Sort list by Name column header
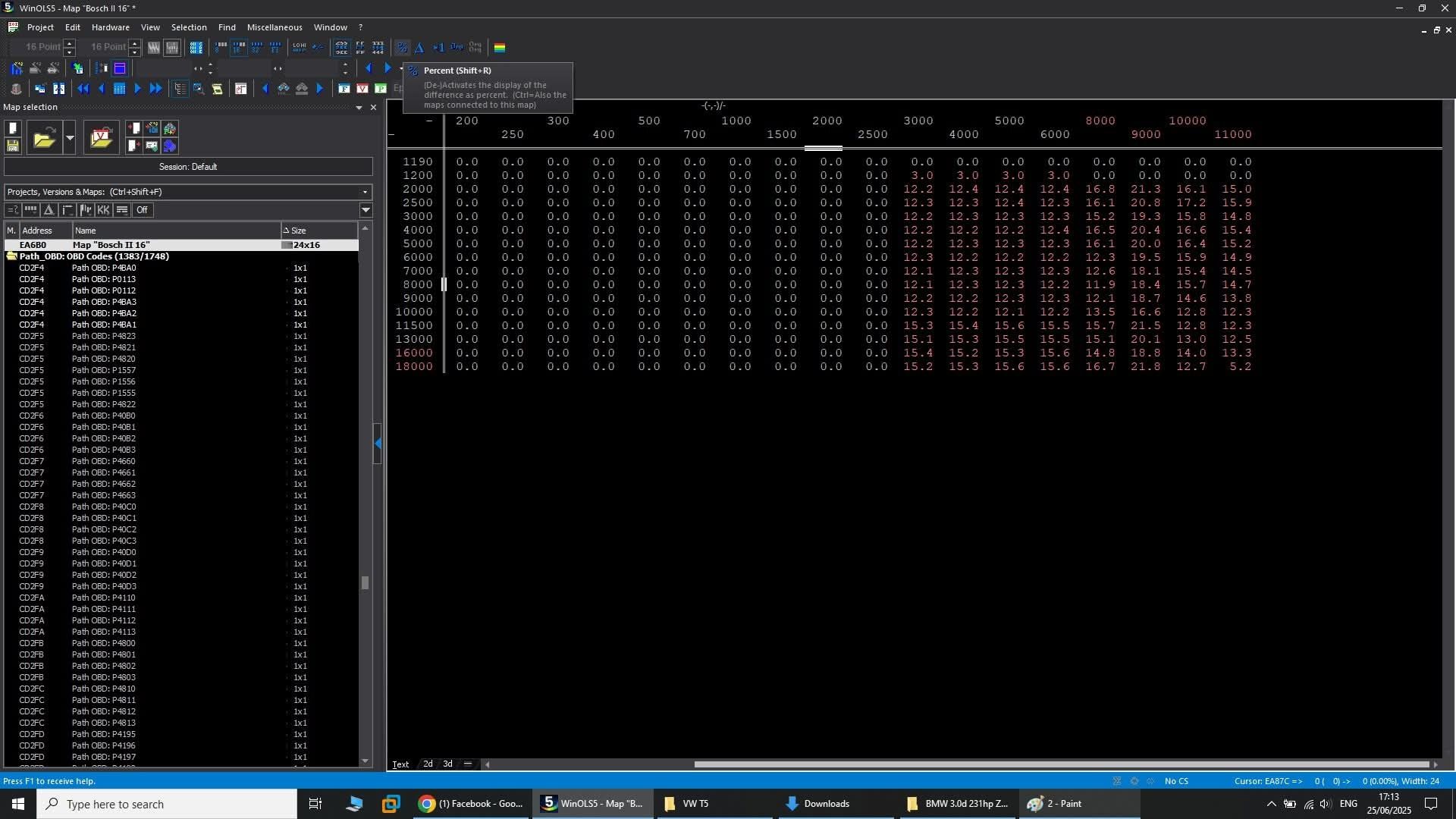This screenshot has width=1456, height=819. click(177, 231)
